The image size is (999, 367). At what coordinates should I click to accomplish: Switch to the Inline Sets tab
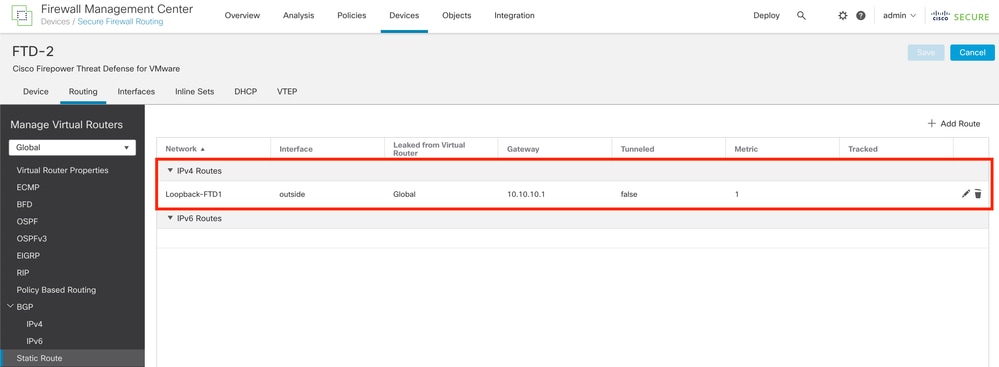pyautogui.click(x=194, y=91)
